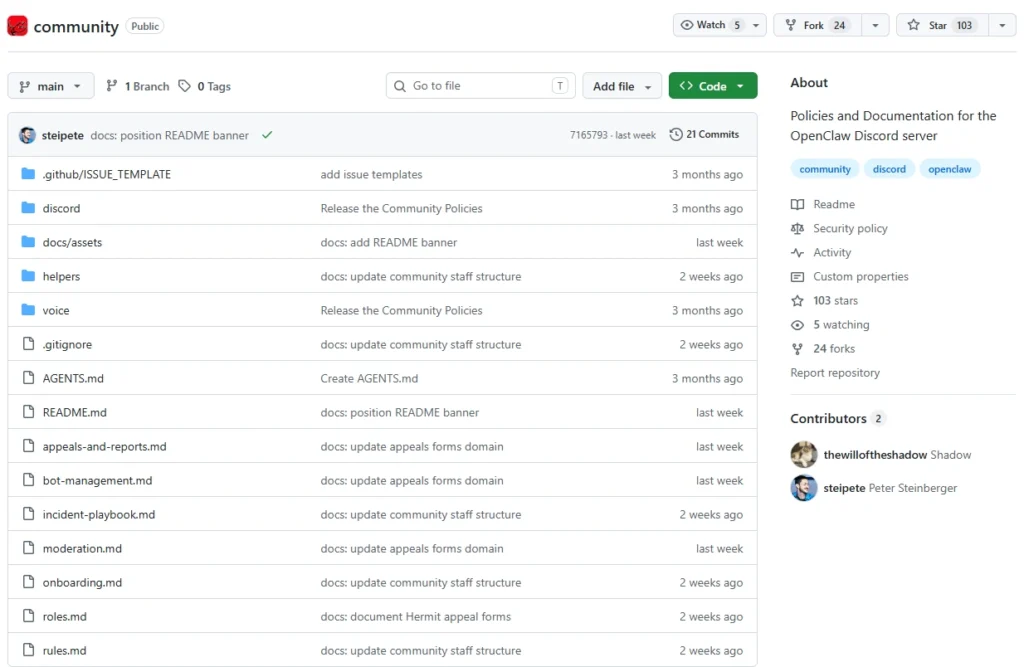View the 0 Tags link
Viewport: 1024px width, 667px height.
(204, 86)
